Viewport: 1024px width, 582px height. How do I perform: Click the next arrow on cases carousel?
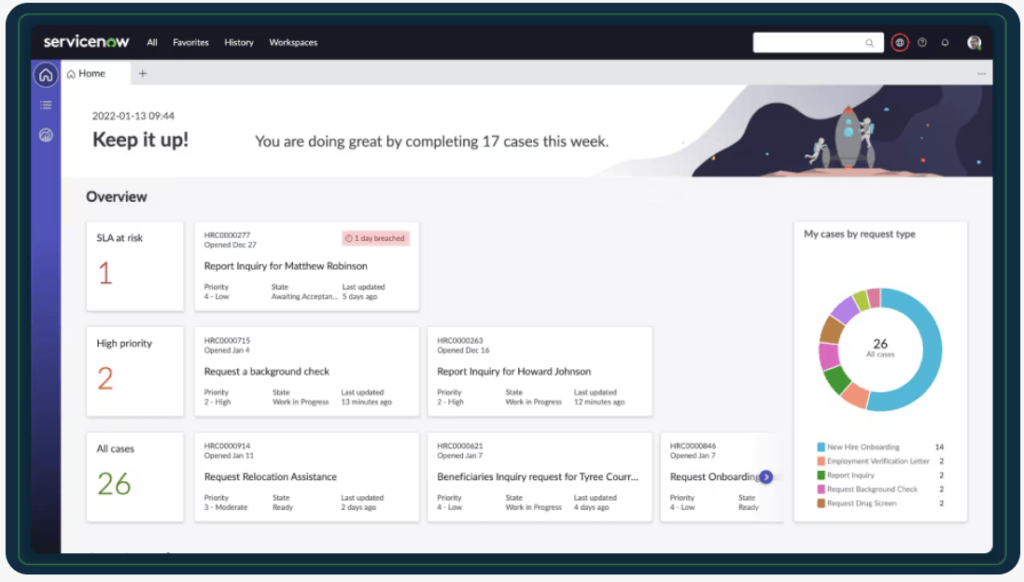click(766, 477)
